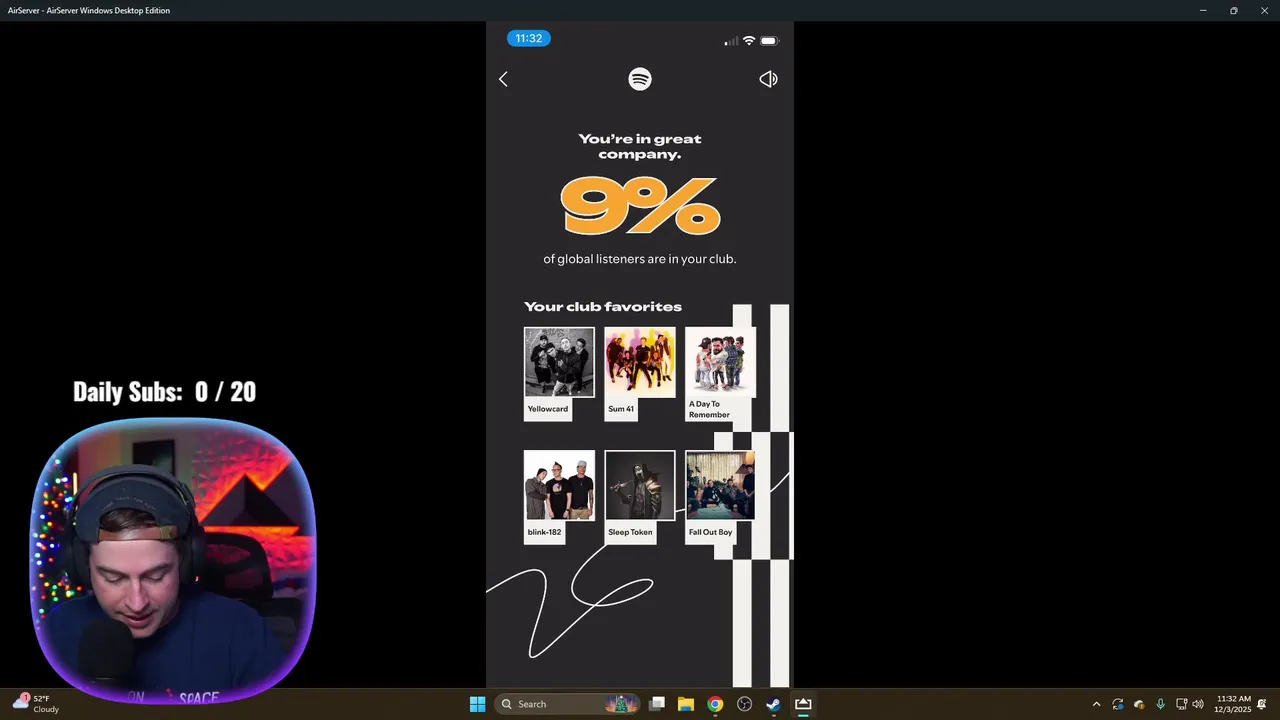Click the phone cellular signal icon
Viewport: 1280px width, 720px height.
pyautogui.click(x=731, y=41)
